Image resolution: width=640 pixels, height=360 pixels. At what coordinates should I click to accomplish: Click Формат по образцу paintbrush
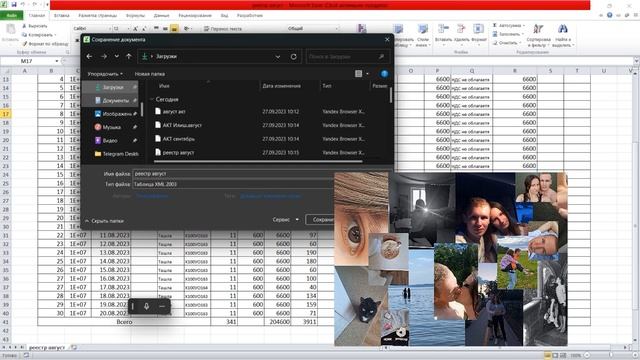pyautogui.click(x=45, y=43)
